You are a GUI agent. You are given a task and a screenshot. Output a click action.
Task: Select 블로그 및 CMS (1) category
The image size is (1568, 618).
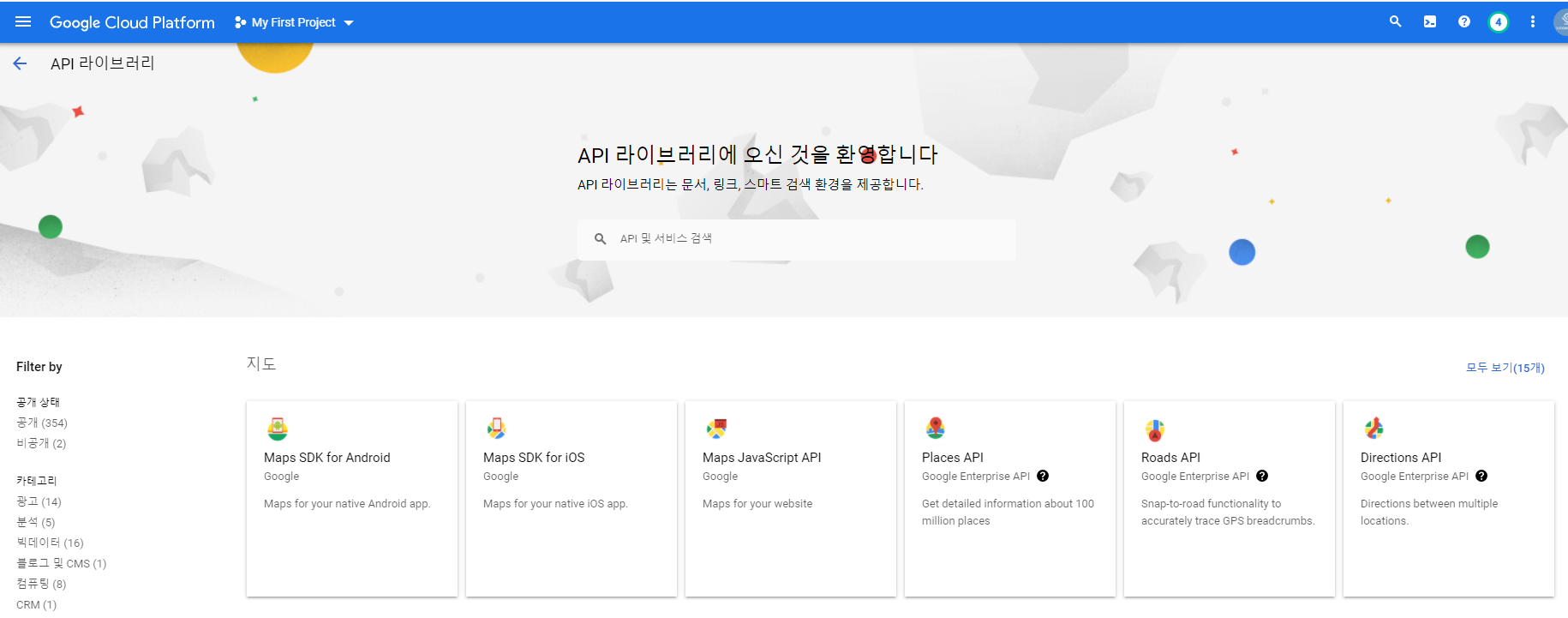pyautogui.click(x=62, y=563)
